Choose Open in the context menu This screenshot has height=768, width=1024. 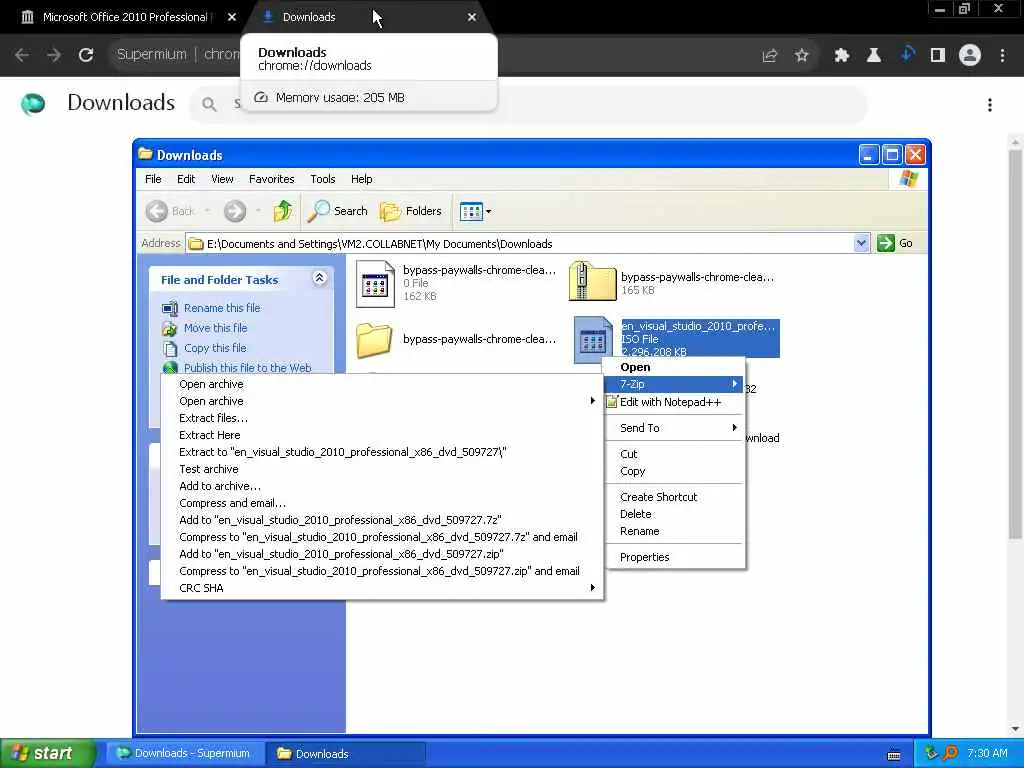click(x=675, y=367)
